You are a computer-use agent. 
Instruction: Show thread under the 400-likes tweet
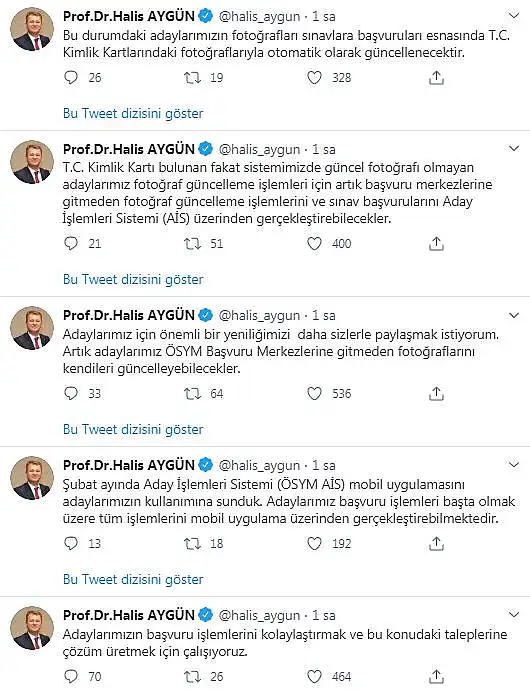click(133, 279)
